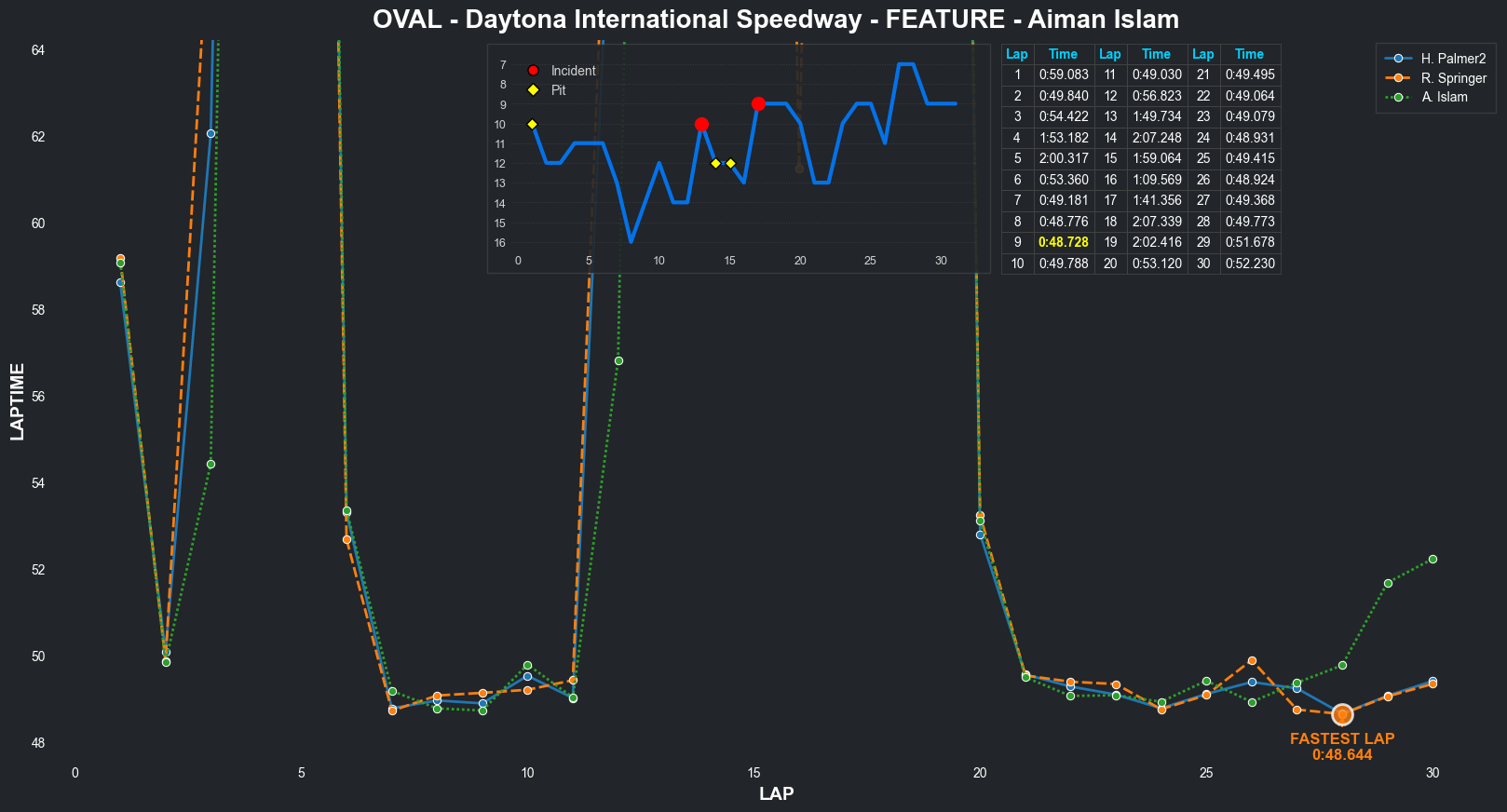Viewport: 1507px width, 812px height.
Task: Click the pit diamond at lap 15
Action: [730, 163]
